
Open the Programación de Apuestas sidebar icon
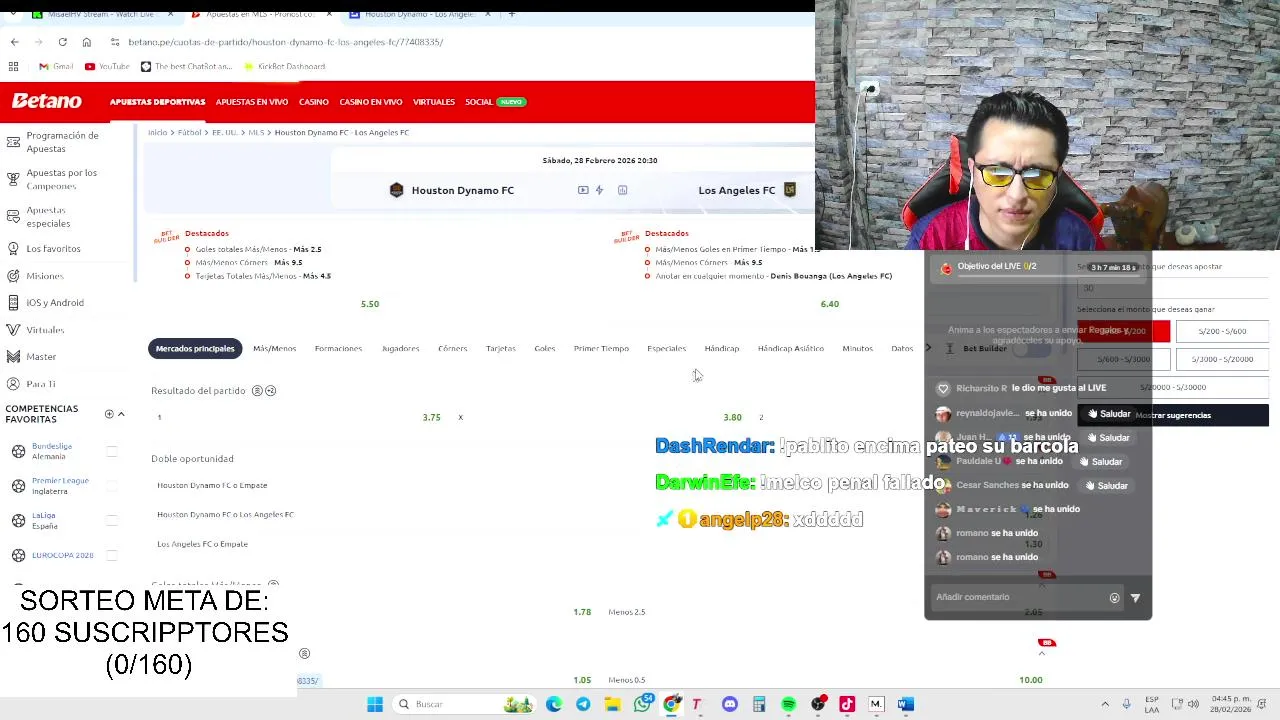(x=13, y=142)
